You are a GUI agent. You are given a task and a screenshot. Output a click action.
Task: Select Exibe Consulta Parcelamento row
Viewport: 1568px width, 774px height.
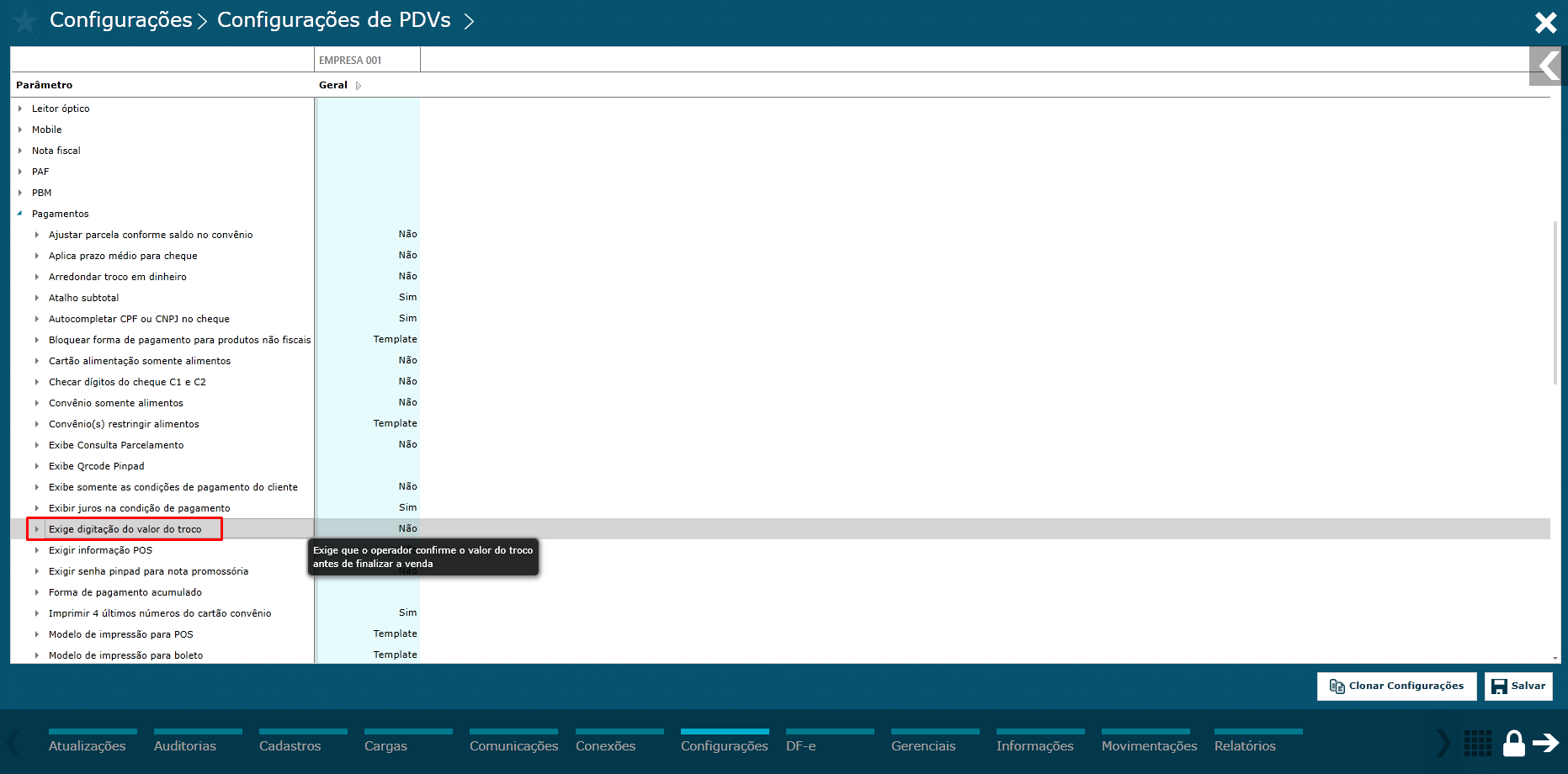(x=116, y=445)
